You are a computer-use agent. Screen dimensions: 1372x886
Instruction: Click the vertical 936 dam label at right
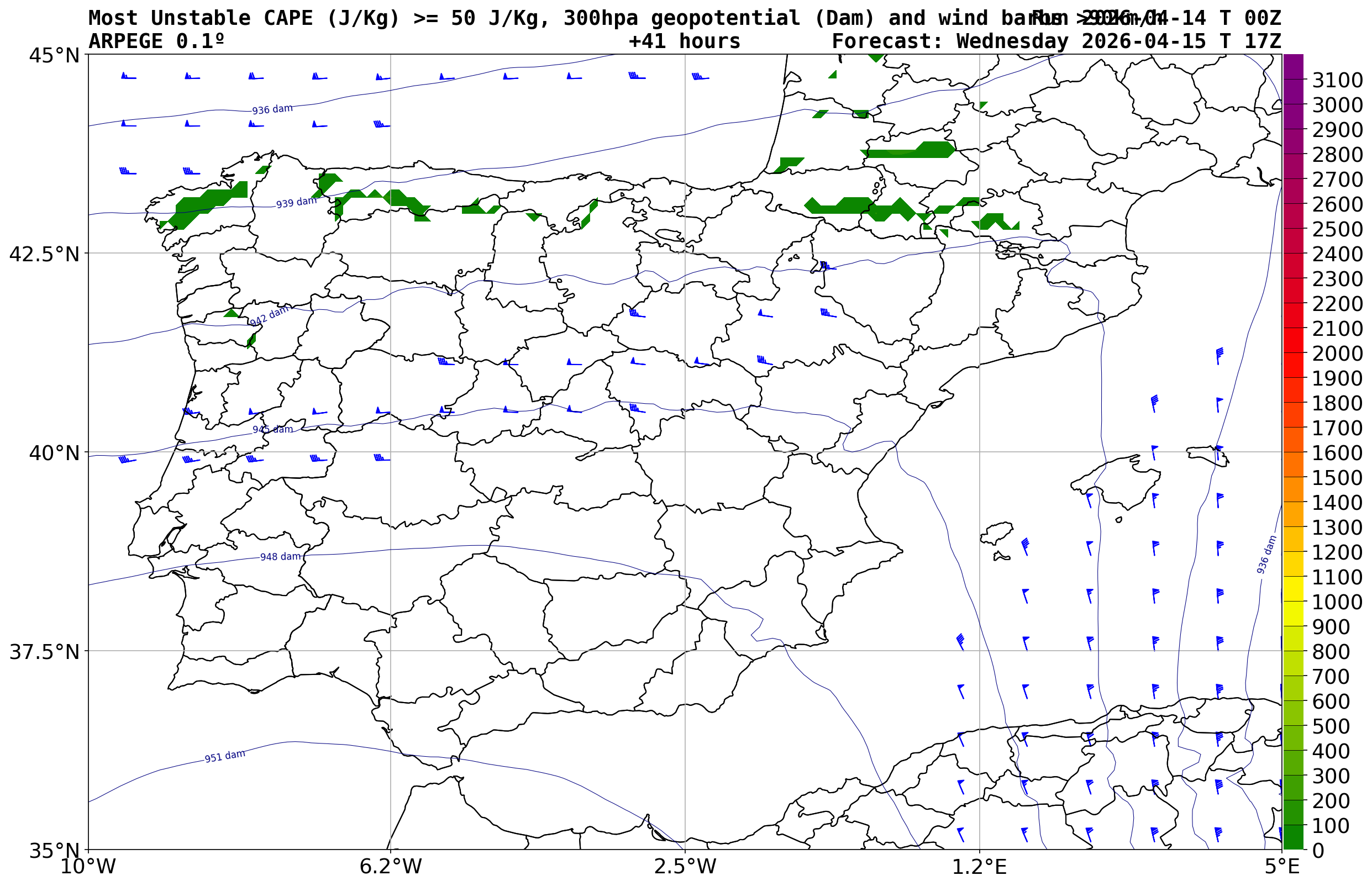pyautogui.click(x=1266, y=555)
